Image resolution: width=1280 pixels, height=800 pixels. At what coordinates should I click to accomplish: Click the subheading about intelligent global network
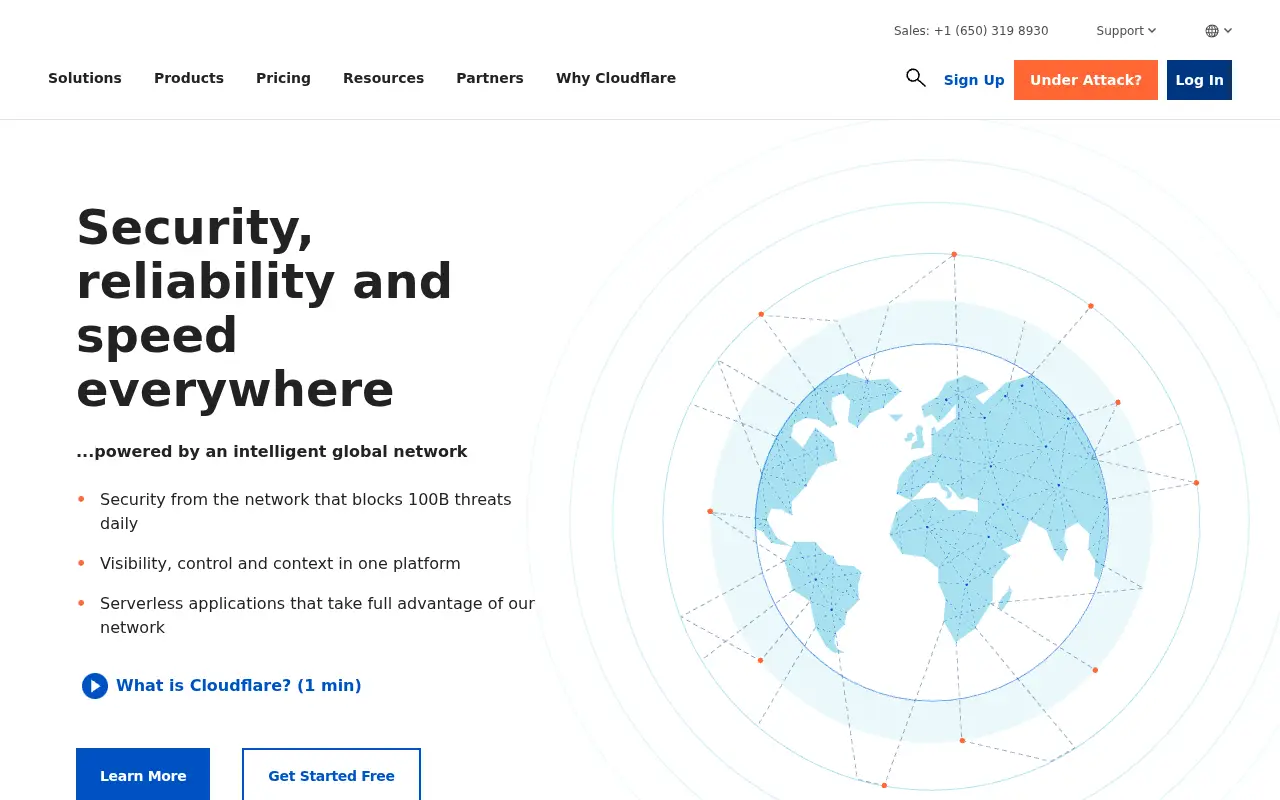coord(272,452)
